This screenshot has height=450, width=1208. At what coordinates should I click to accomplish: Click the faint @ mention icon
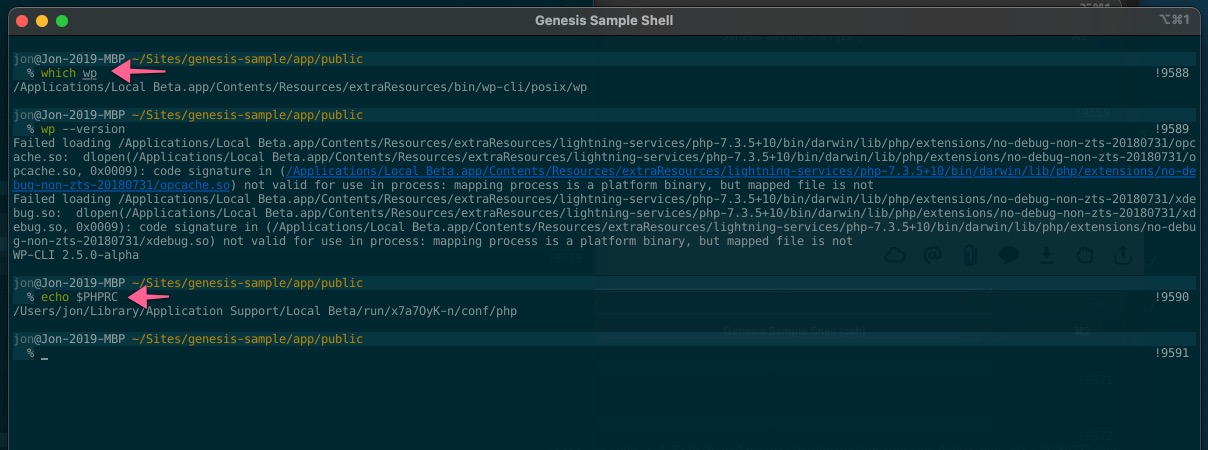[x=932, y=256]
